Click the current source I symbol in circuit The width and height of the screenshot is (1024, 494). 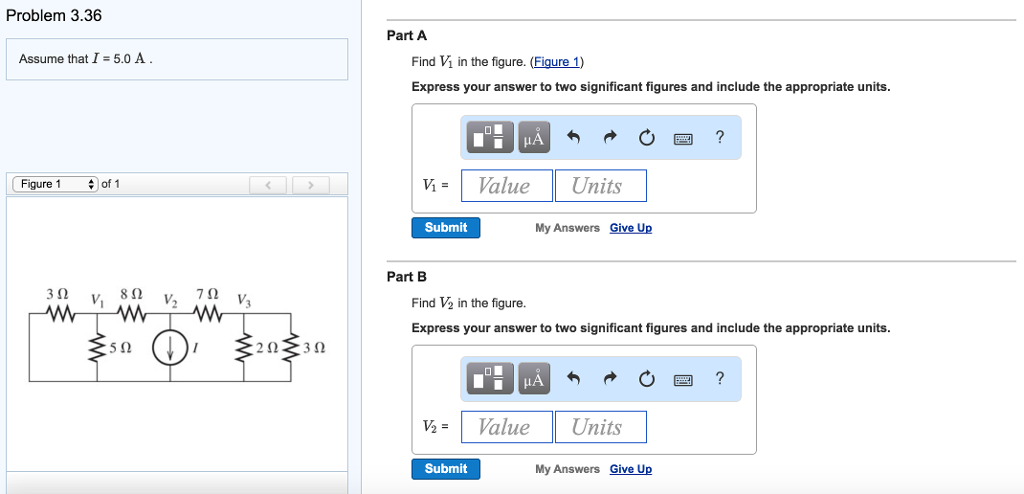(170, 349)
